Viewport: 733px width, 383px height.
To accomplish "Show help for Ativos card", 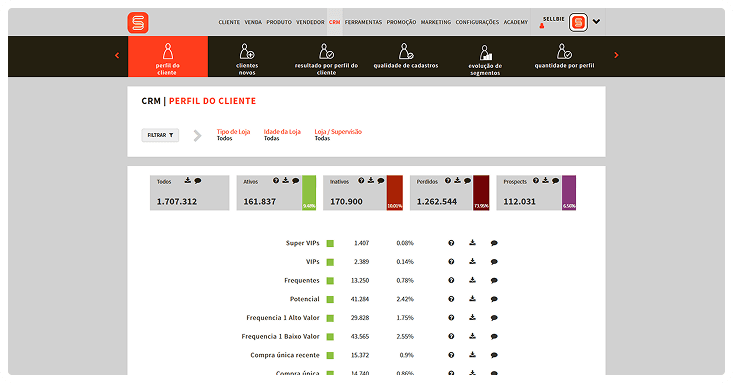I will pos(276,181).
